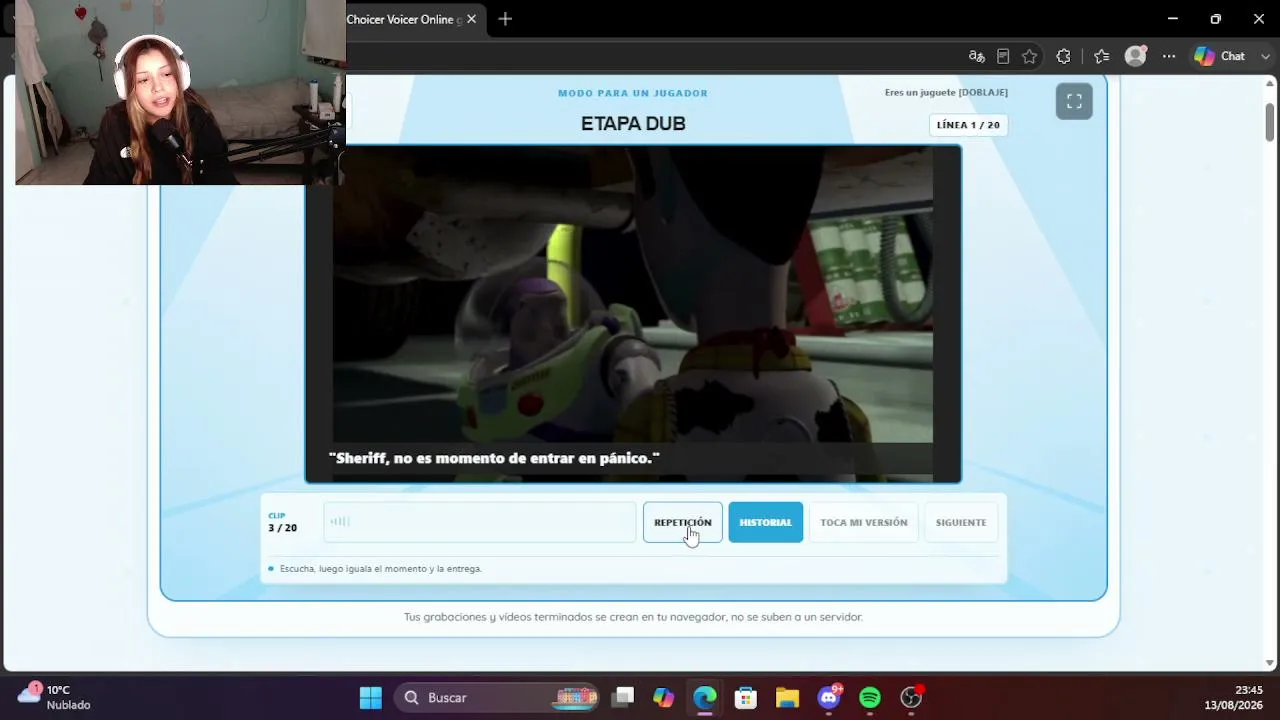Open the OBS Studio taskbar icon
Image resolution: width=1280 pixels, height=720 pixels.
[x=911, y=698]
